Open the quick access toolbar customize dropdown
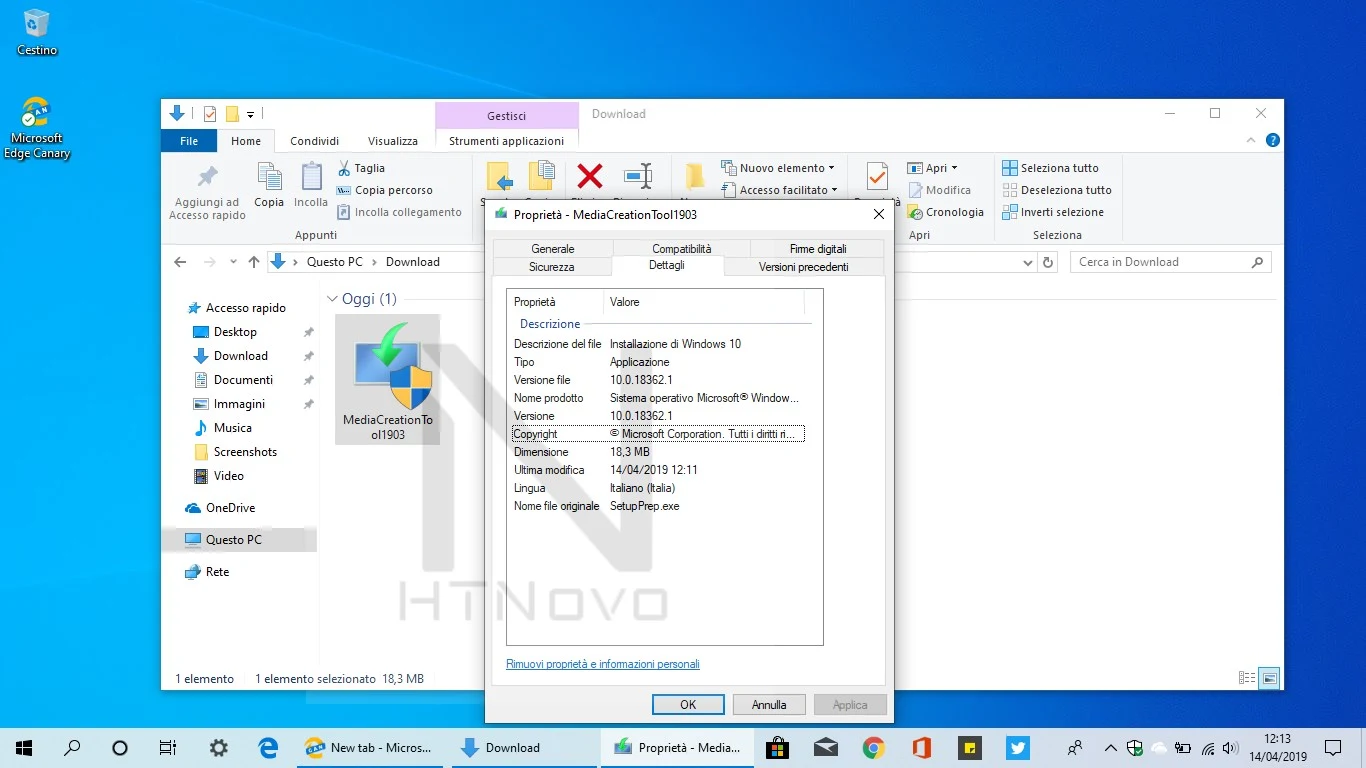Image resolution: width=1366 pixels, height=768 pixels. (251, 115)
